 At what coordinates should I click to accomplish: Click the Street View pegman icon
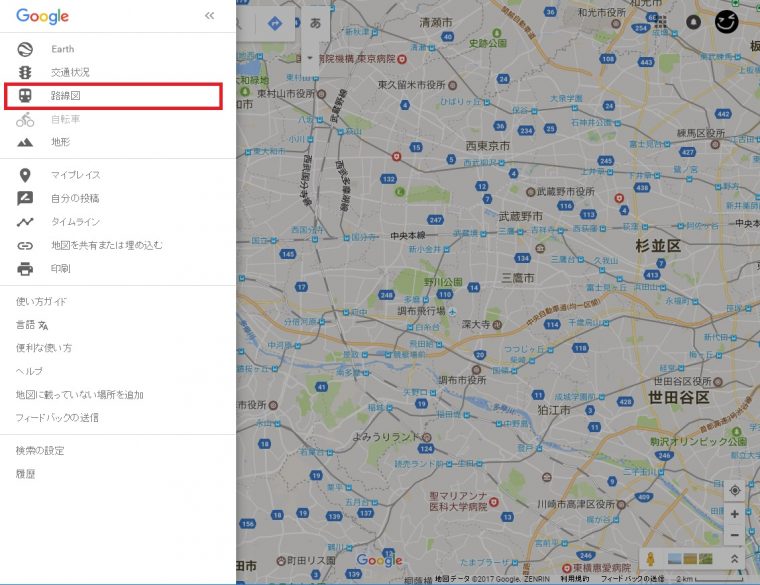tap(651, 559)
